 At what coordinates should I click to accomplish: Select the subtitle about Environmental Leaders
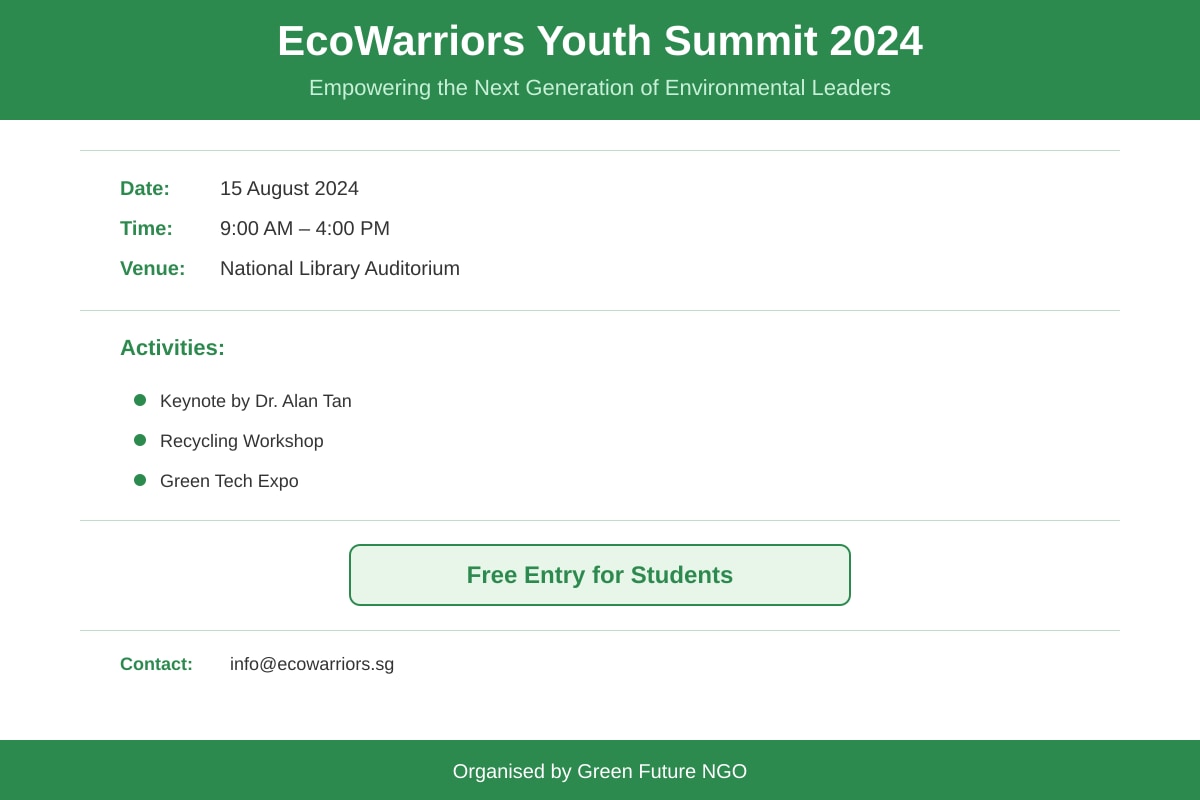click(x=600, y=88)
